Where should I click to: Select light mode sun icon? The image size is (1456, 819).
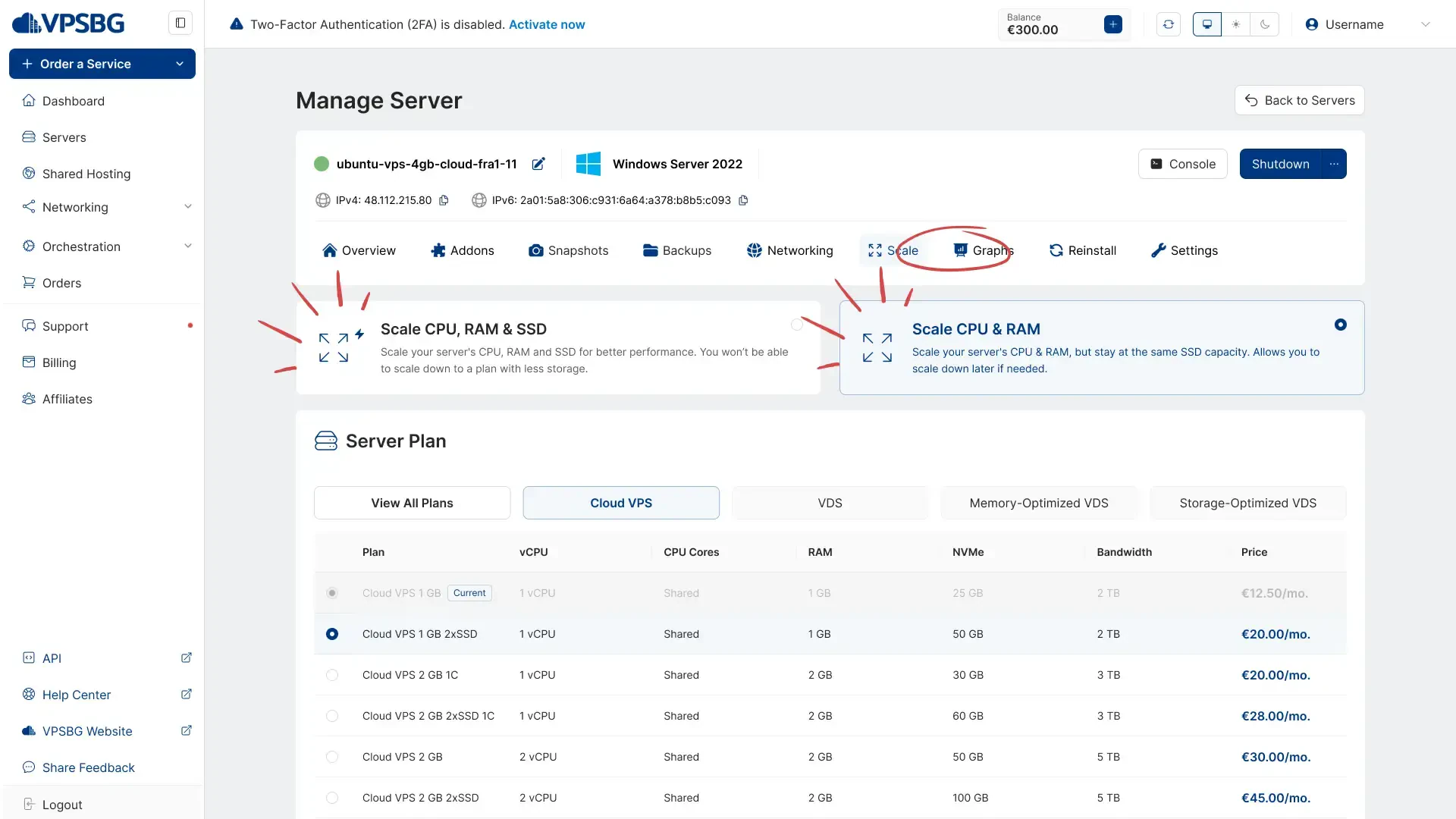[x=1236, y=24]
